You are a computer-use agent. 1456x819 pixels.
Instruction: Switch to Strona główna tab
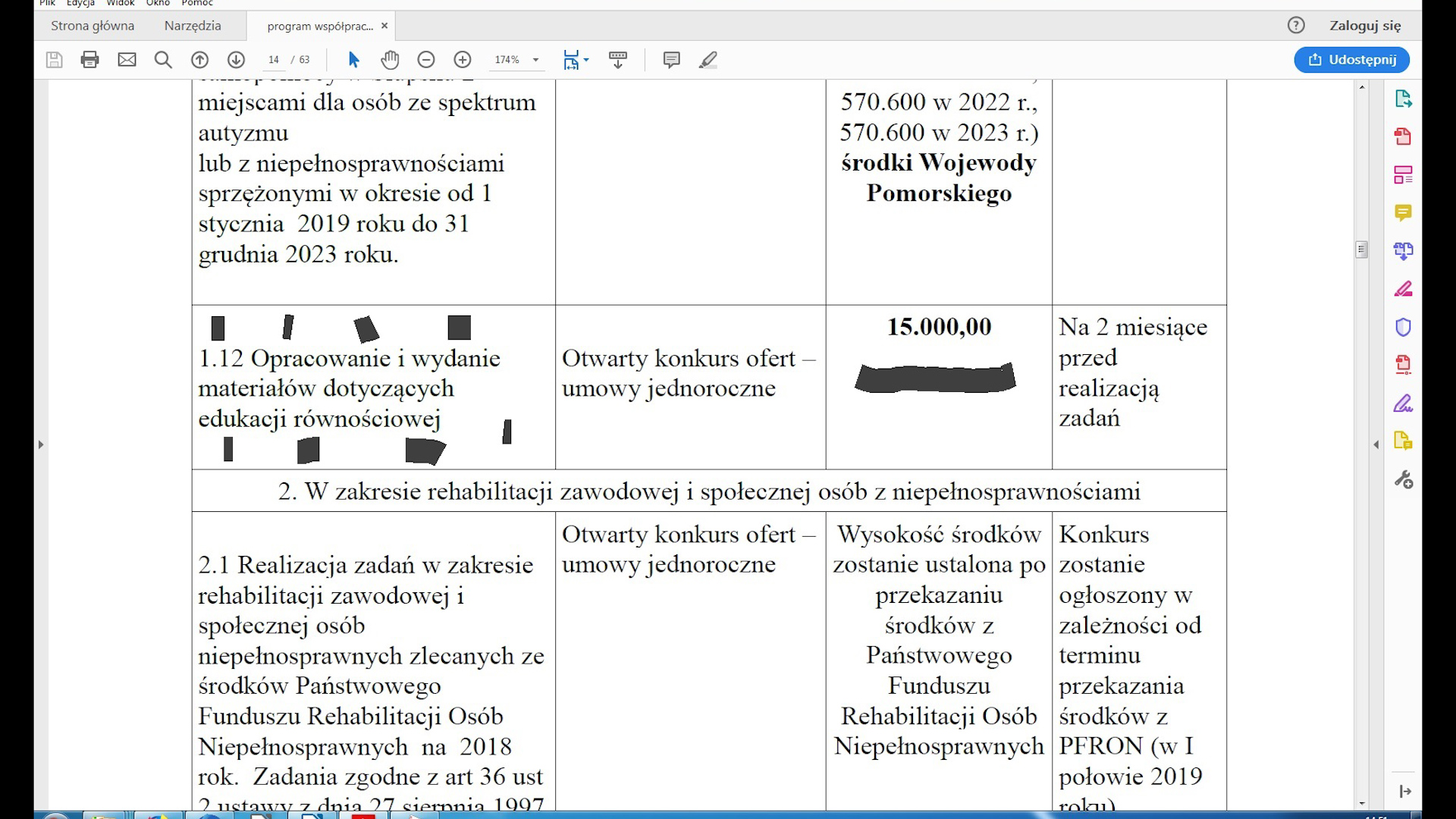tap(93, 26)
